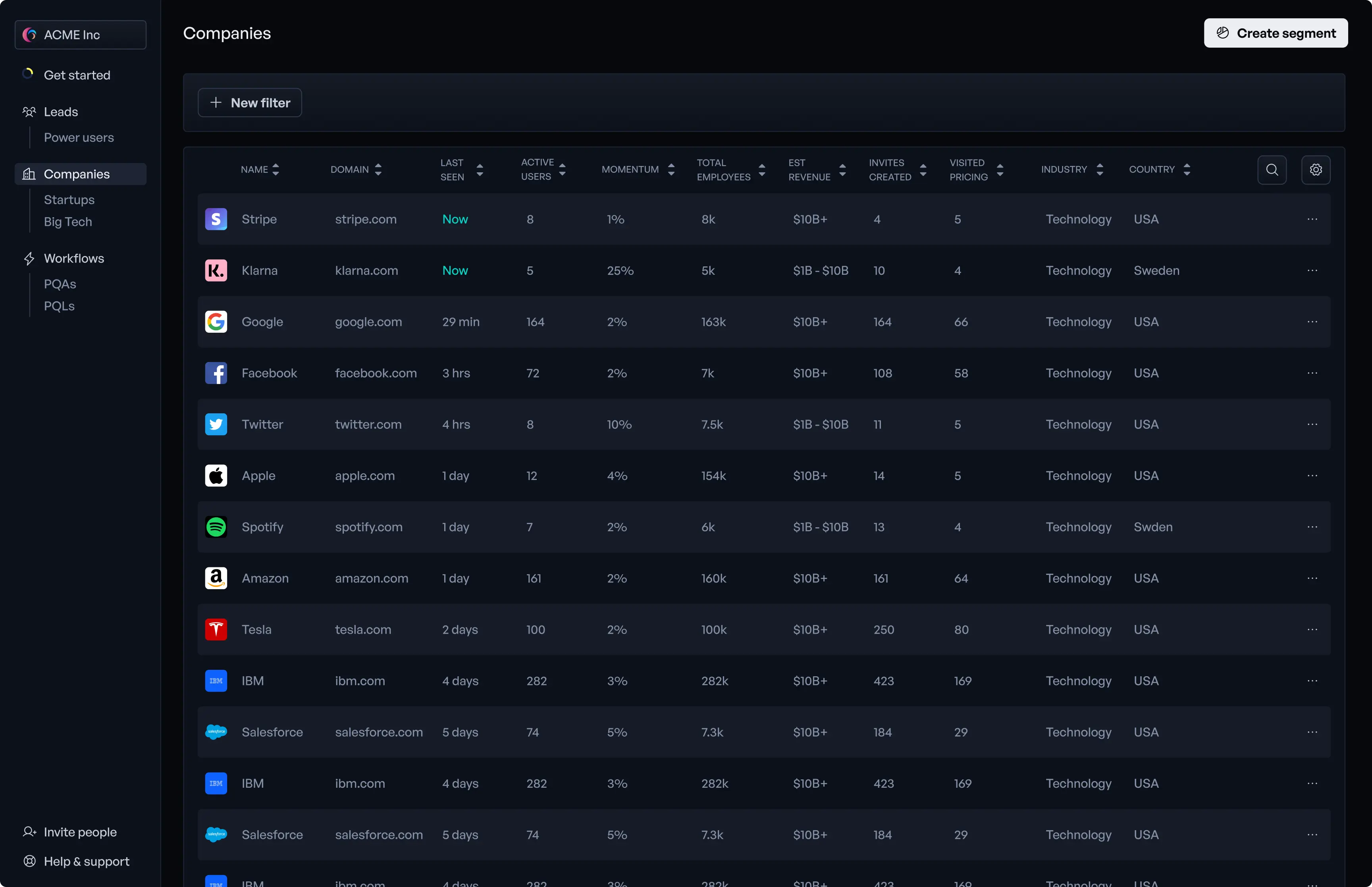The width and height of the screenshot is (1372, 887).
Task: Open more options for Klarna row
Action: click(1312, 271)
